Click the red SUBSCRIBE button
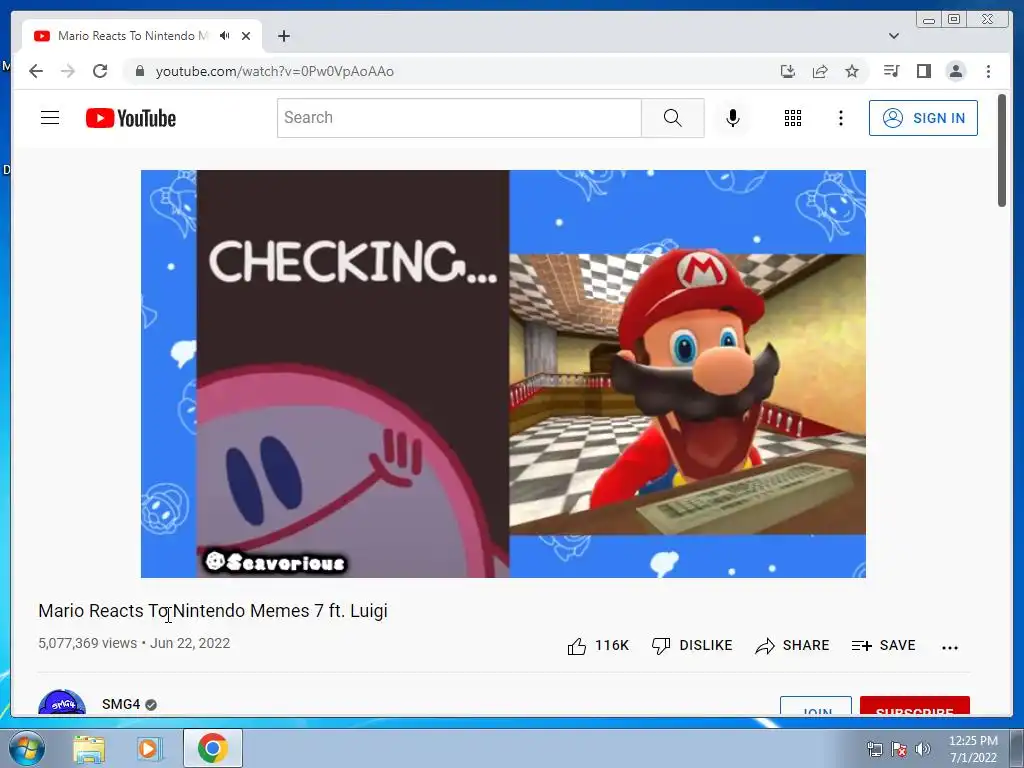The width and height of the screenshot is (1024, 768). coord(914,706)
